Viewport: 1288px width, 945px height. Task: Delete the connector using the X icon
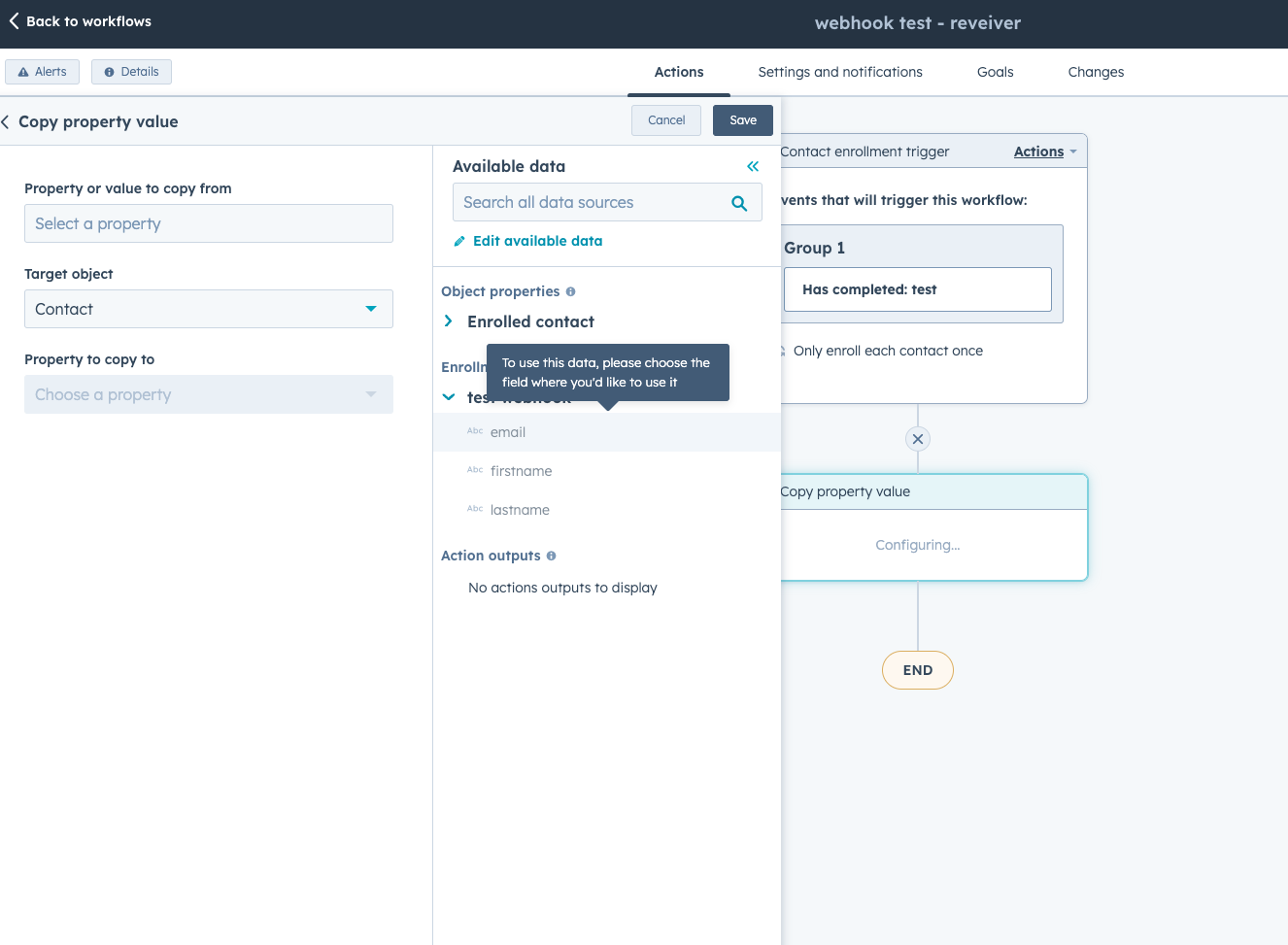(917, 438)
